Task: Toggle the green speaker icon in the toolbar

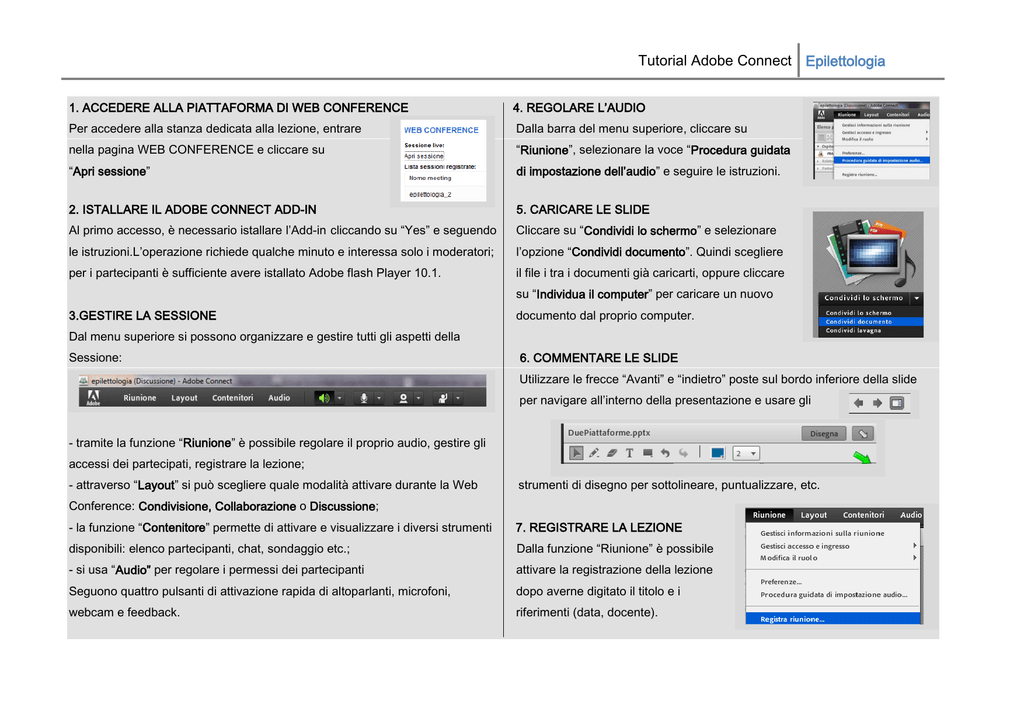Action: click(x=323, y=398)
